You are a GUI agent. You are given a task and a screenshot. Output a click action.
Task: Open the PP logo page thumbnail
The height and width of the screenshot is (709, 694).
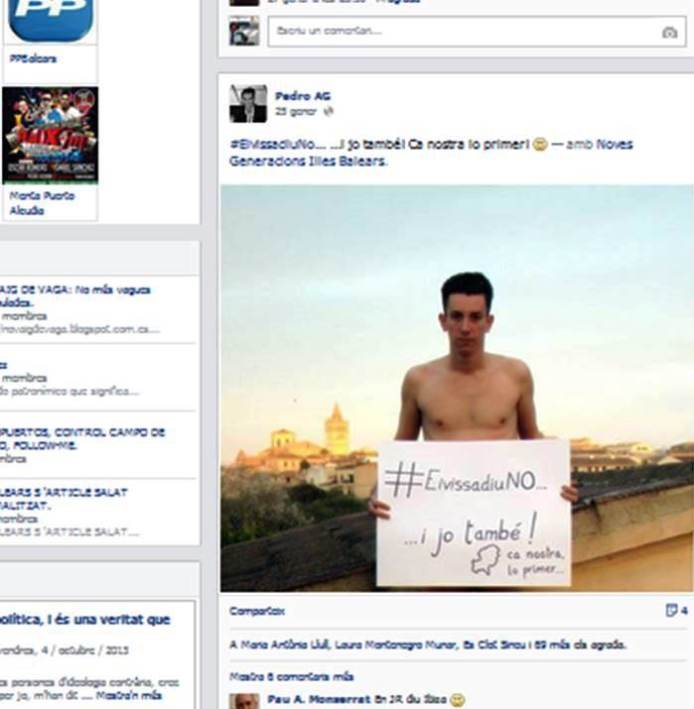pyautogui.click(x=51, y=21)
